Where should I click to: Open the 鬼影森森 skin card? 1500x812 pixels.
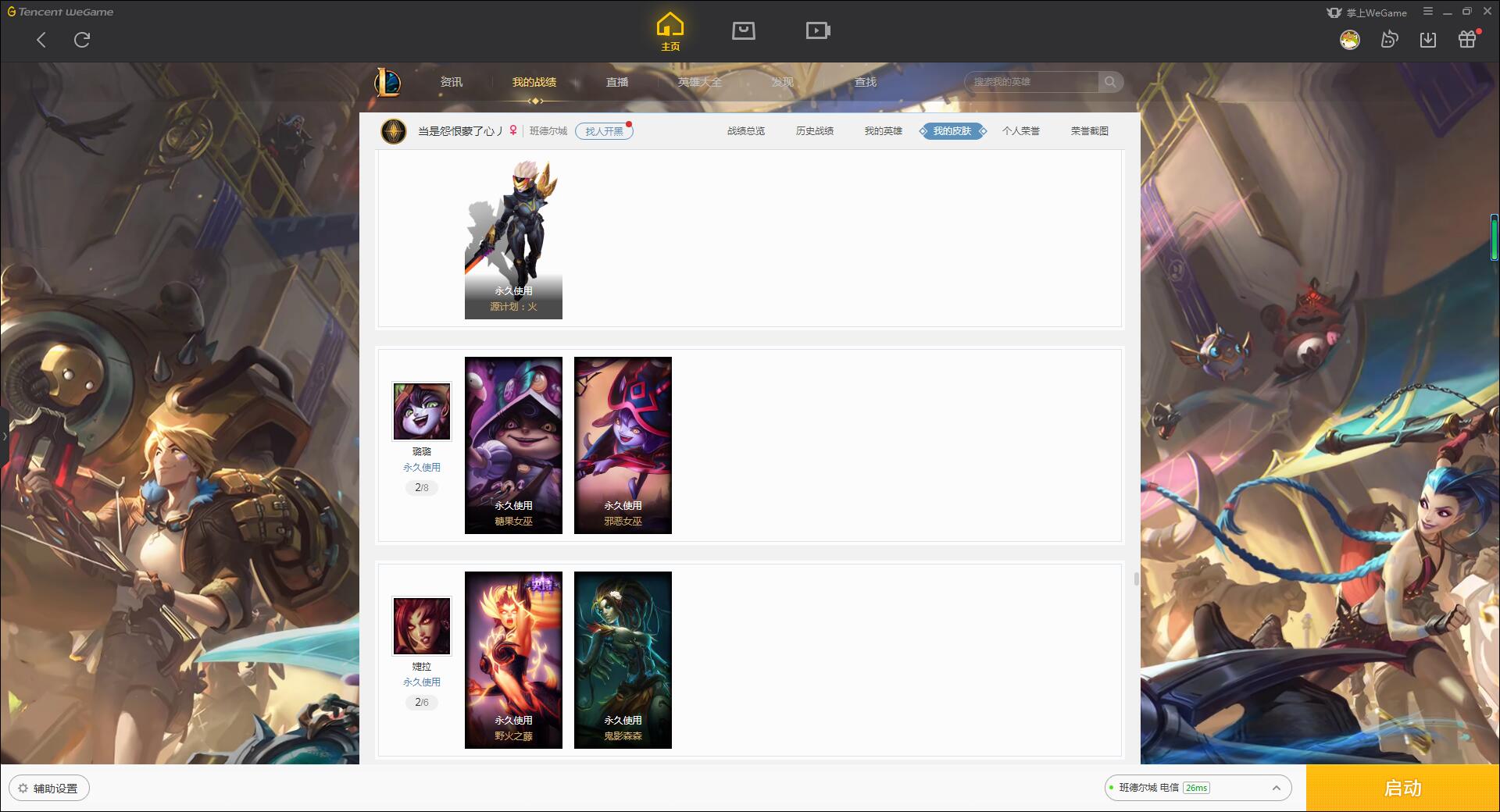click(623, 660)
